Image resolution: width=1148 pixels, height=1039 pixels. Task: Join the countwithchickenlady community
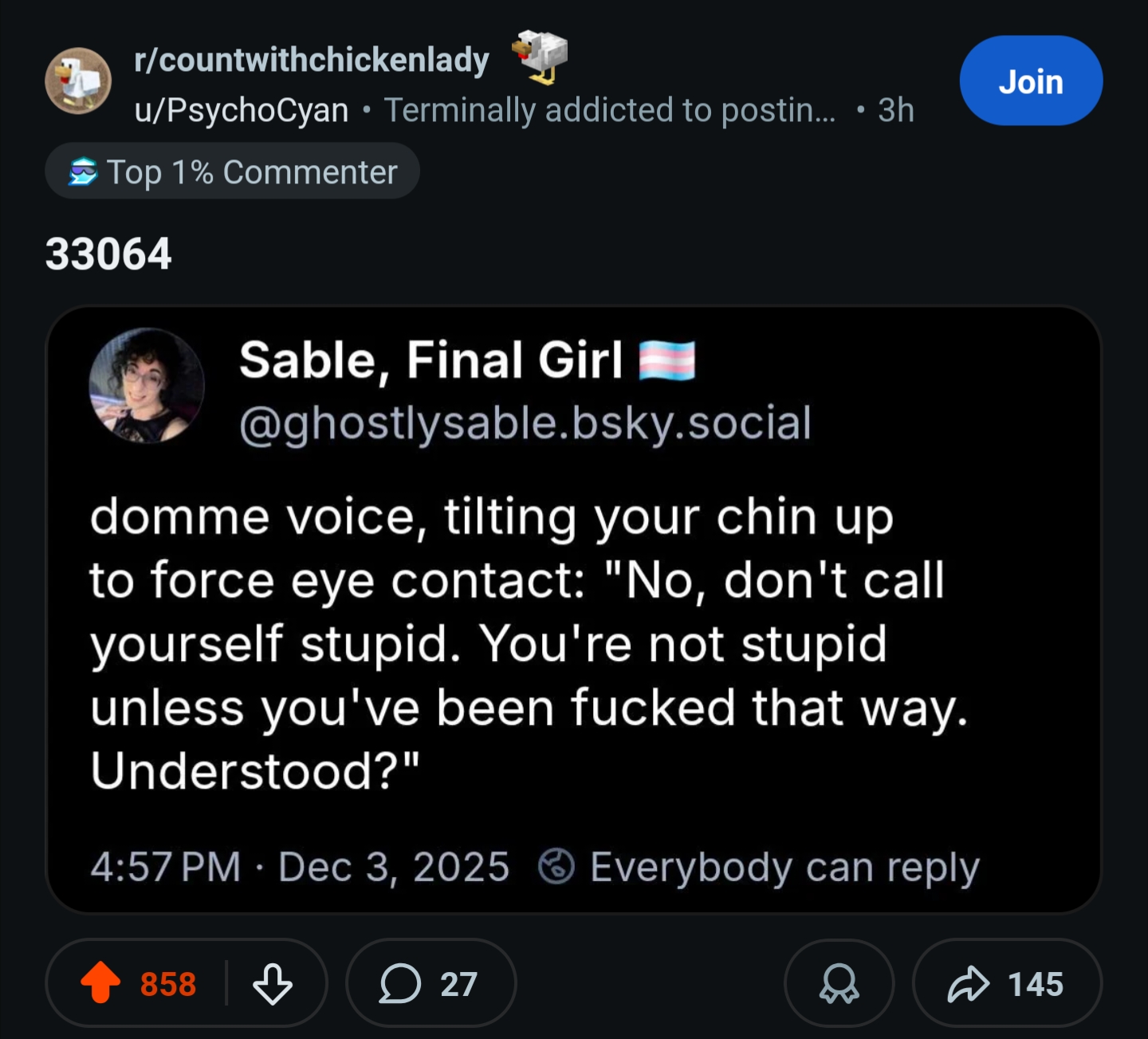coord(1030,81)
